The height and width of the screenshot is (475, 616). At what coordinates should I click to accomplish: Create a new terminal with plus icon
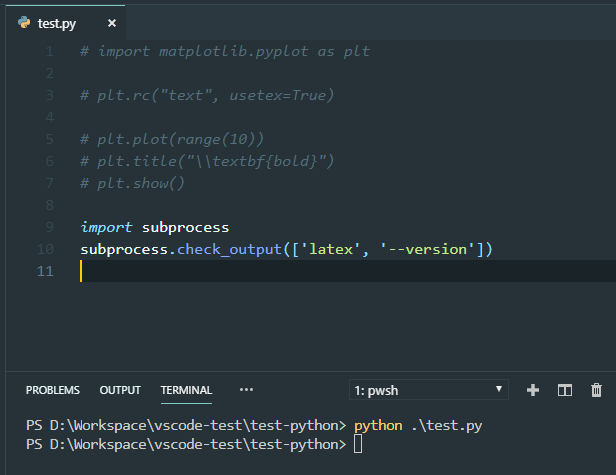point(533,390)
